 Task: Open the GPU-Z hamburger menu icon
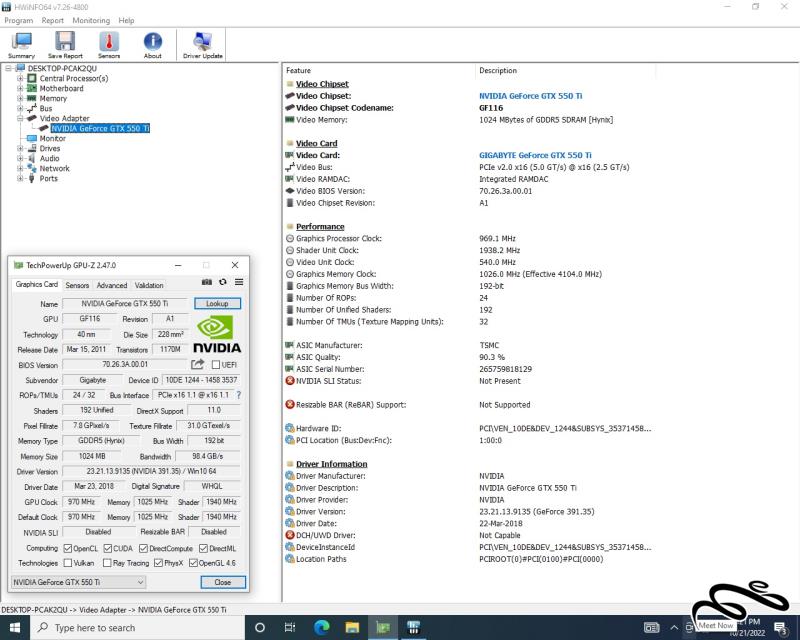tap(239, 282)
